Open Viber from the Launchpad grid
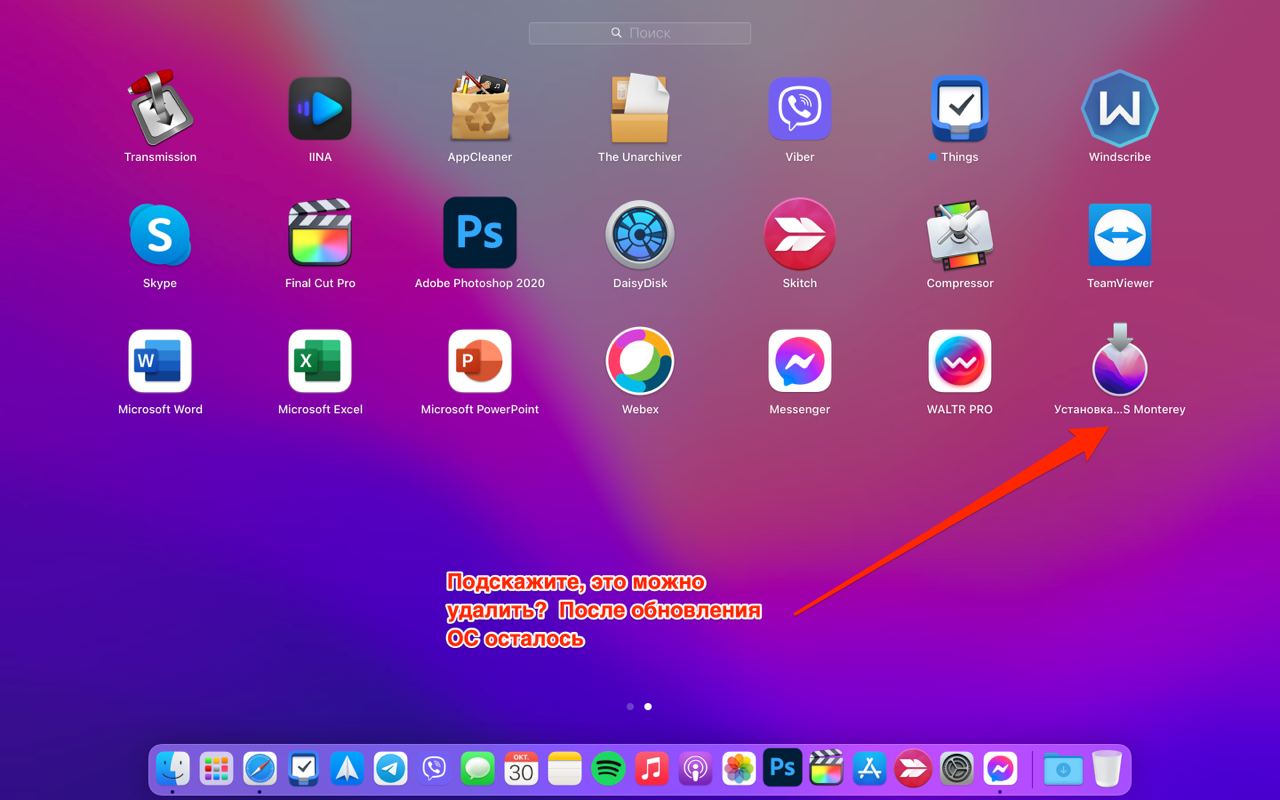Image resolution: width=1280 pixels, height=800 pixels. pyautogui.click(x=800, y=107)
